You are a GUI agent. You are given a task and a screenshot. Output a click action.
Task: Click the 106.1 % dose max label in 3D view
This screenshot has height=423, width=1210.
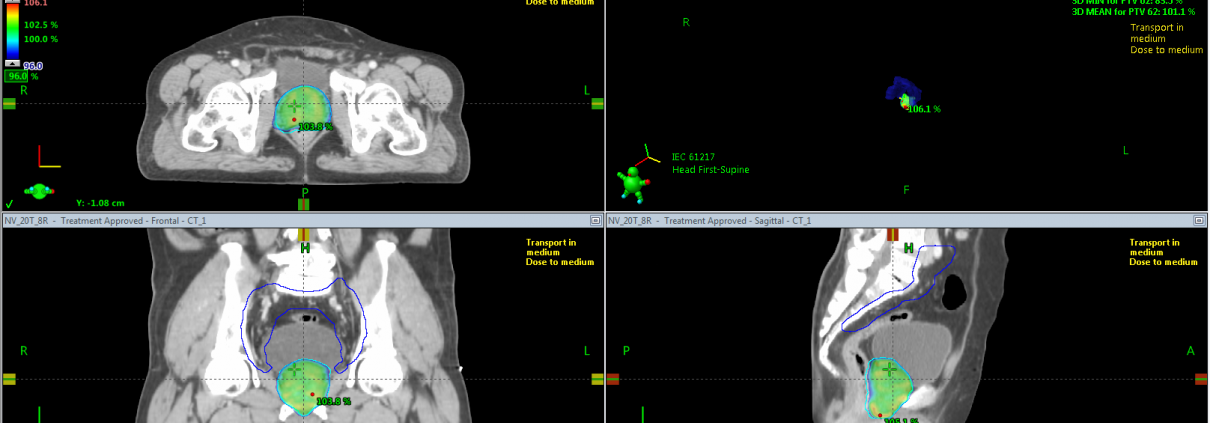(924, 109)
